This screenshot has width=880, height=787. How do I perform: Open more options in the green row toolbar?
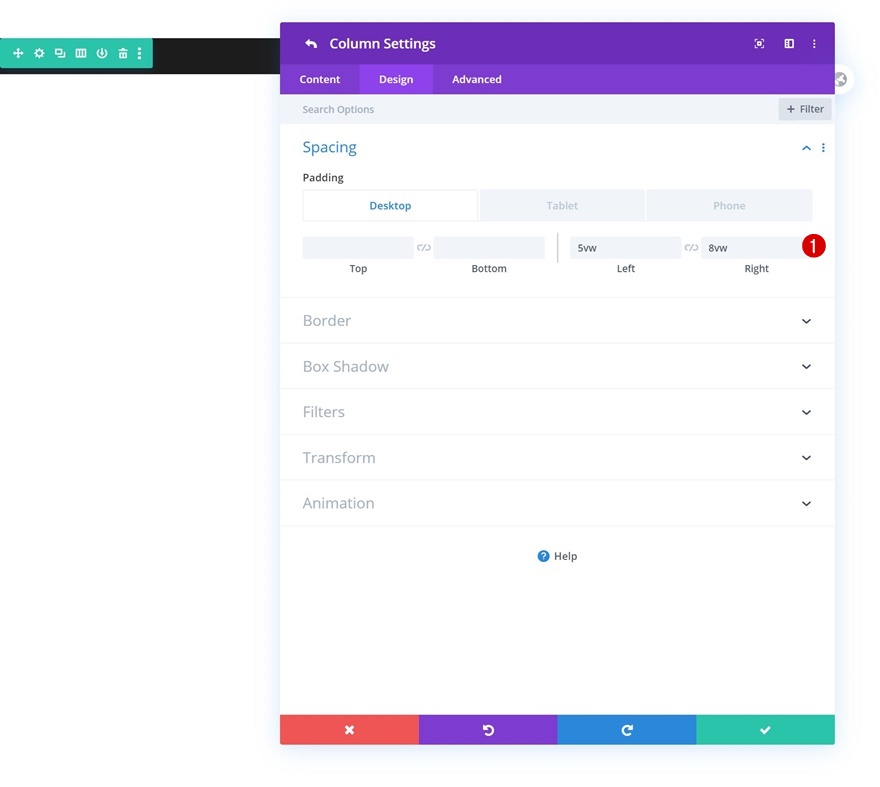click(139, 53)
